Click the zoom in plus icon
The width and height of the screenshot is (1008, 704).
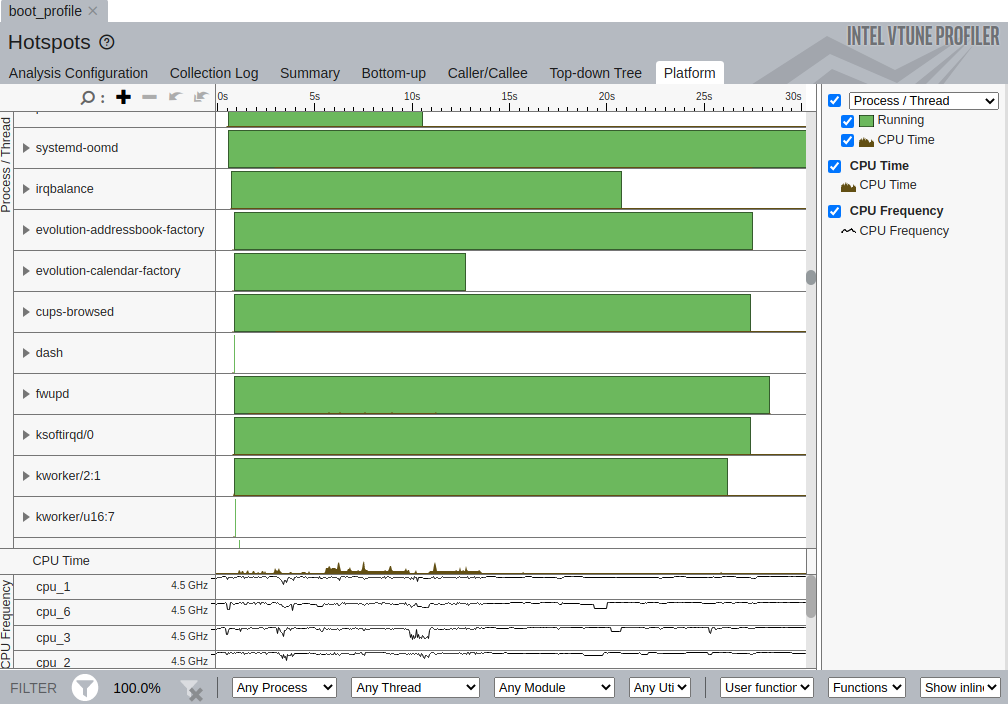(123, 97)
